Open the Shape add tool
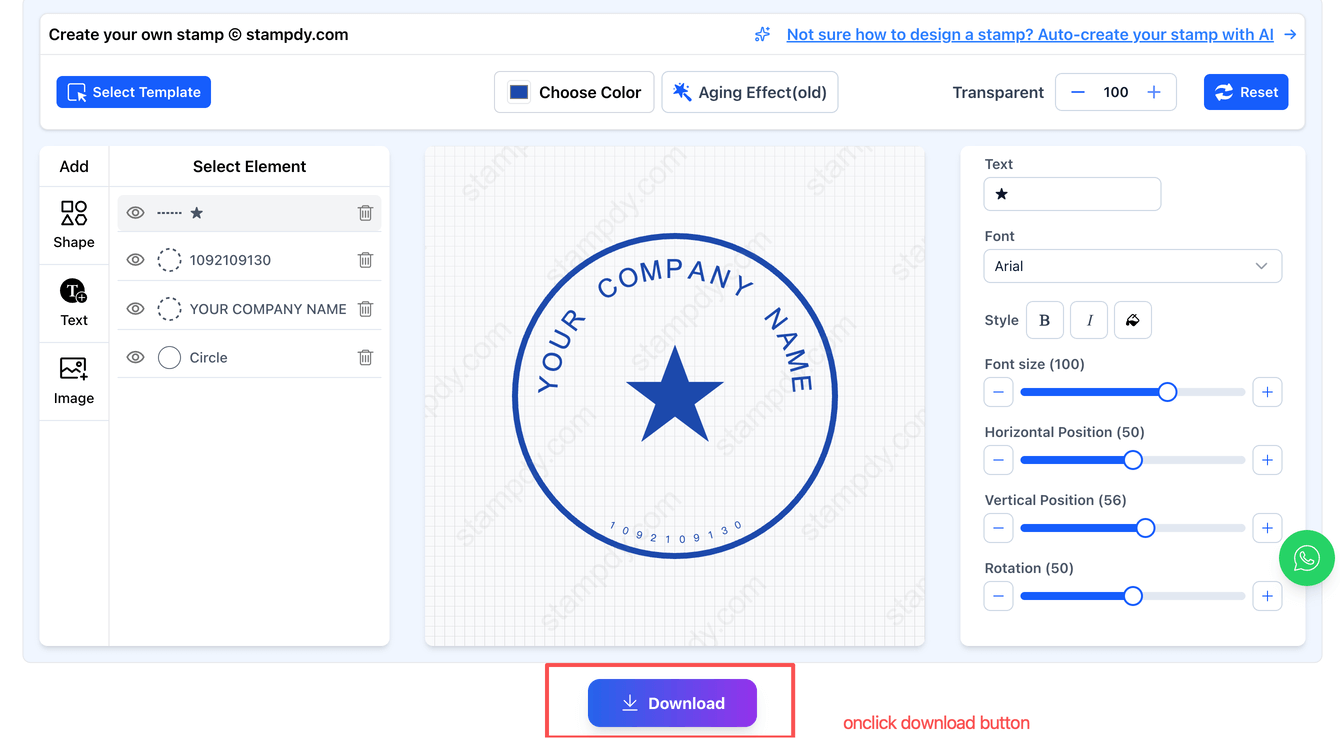Image resolution: width=1340 pixels, height=738 pixels. [74, 224]
